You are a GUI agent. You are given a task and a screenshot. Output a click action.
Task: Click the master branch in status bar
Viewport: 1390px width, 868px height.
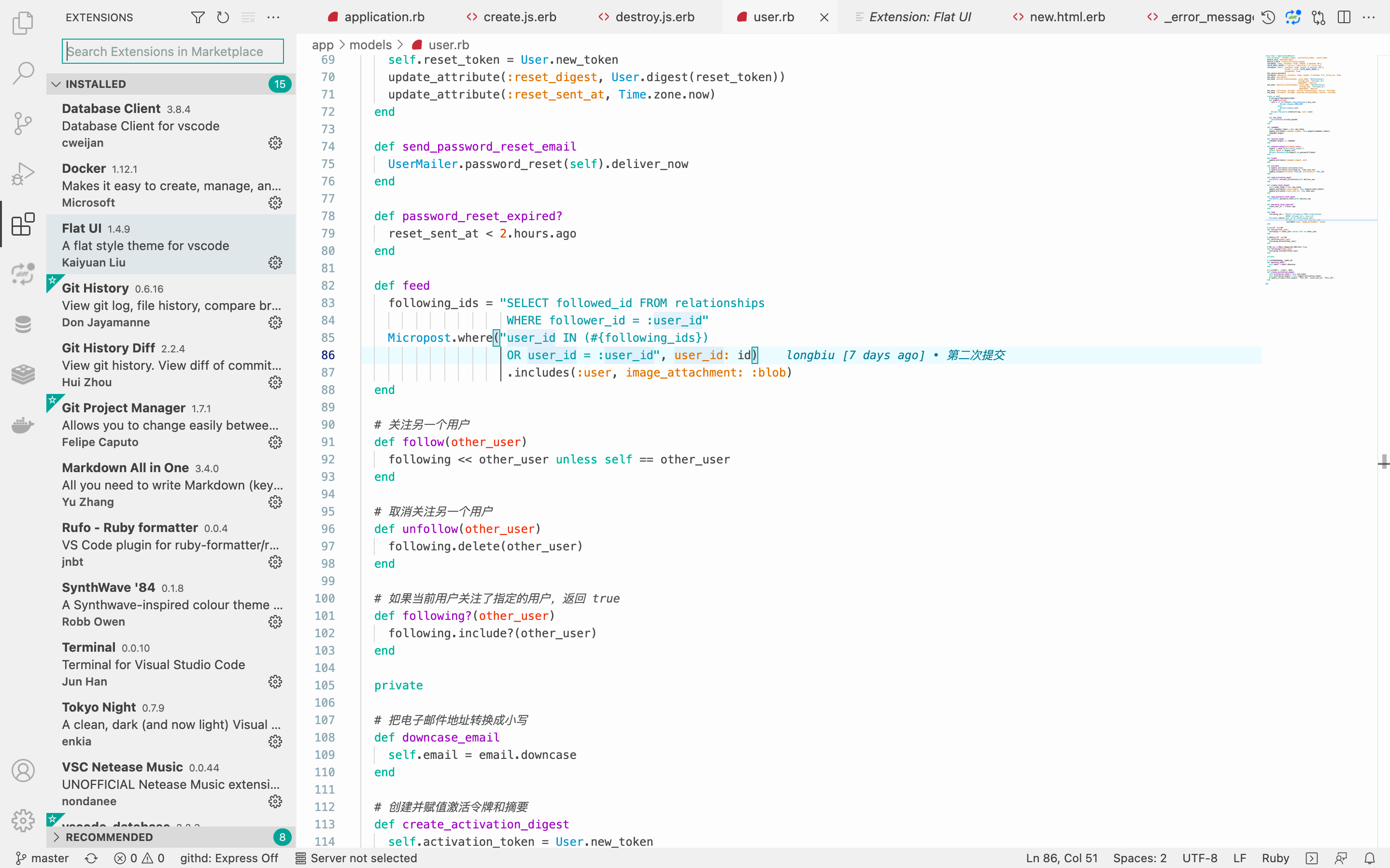(x=43, y=858)
